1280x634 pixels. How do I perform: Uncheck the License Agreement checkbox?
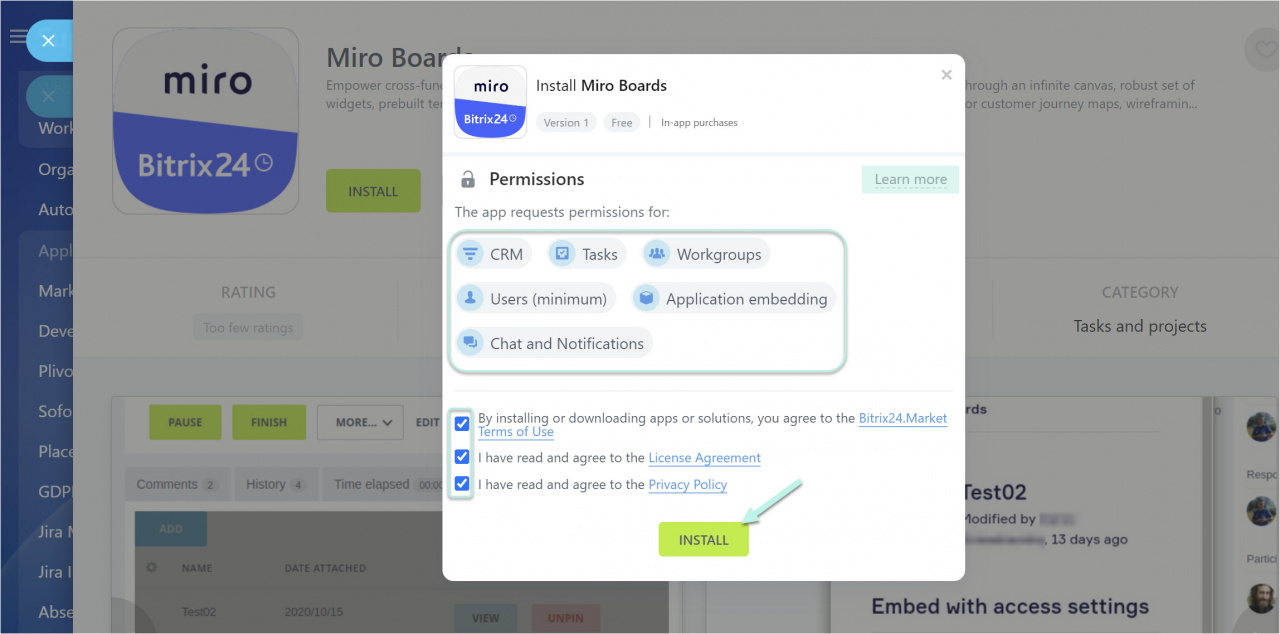[461, 457]
